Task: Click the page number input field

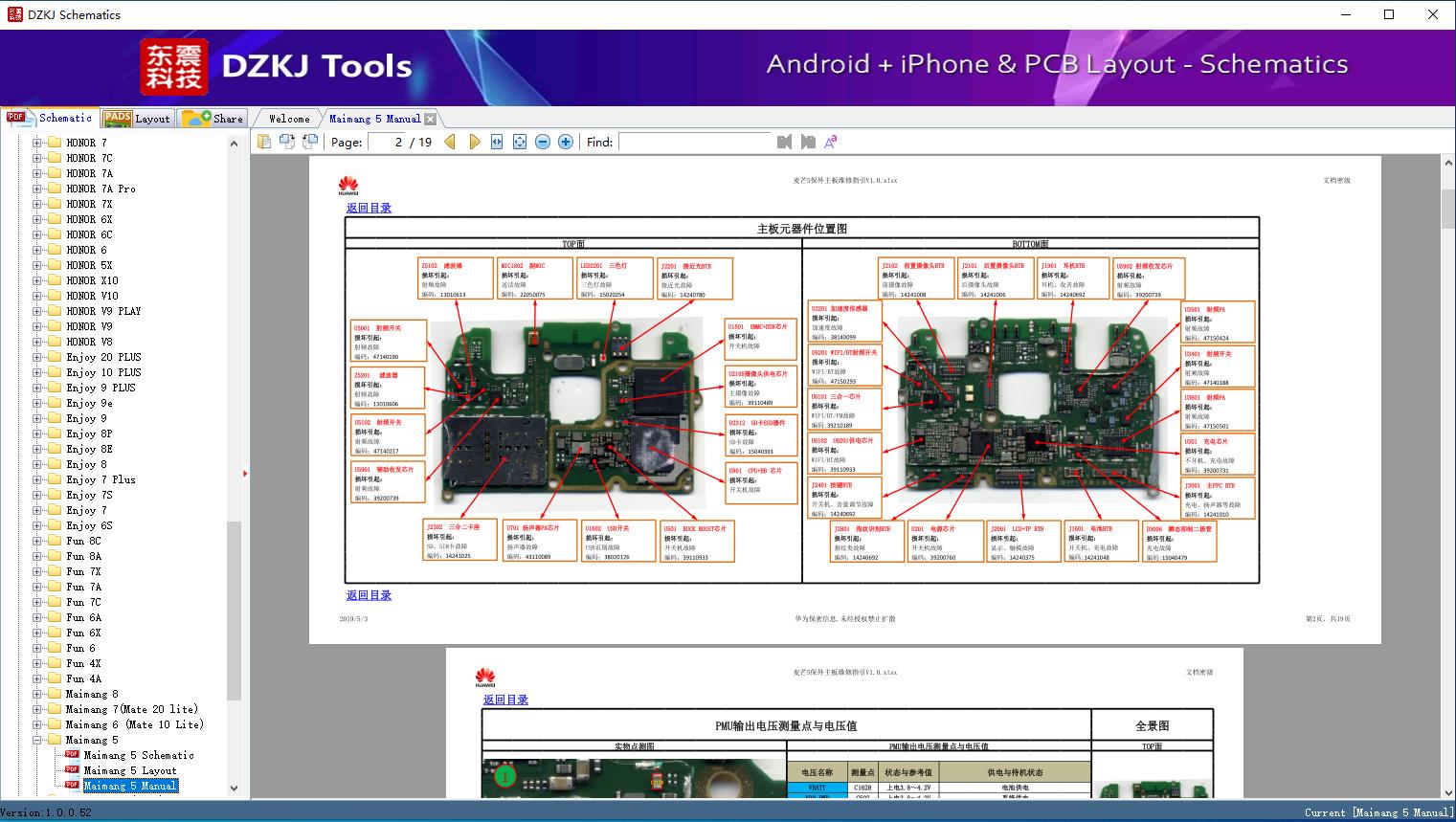Action: click(386, 142)
